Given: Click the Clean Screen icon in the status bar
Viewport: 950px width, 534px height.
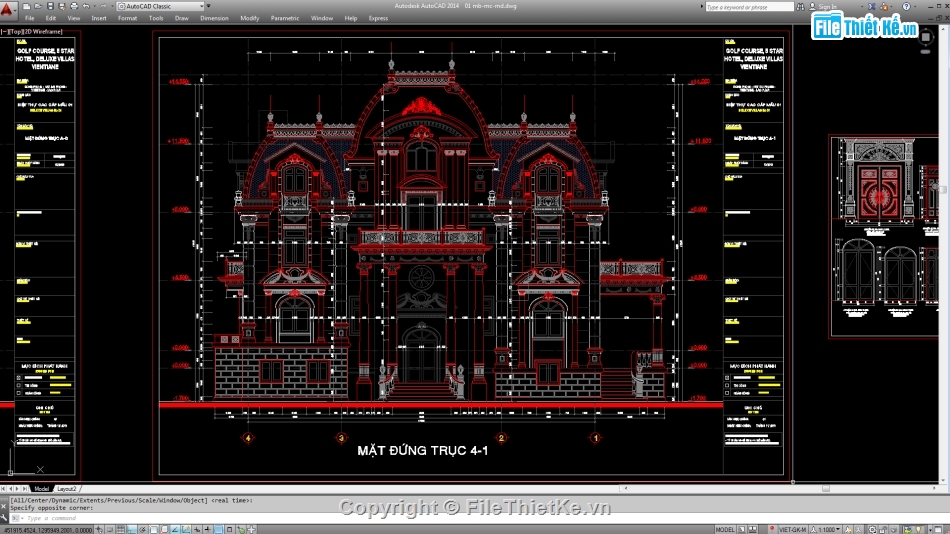Looking at the screenshot, I should pos(938,530).
